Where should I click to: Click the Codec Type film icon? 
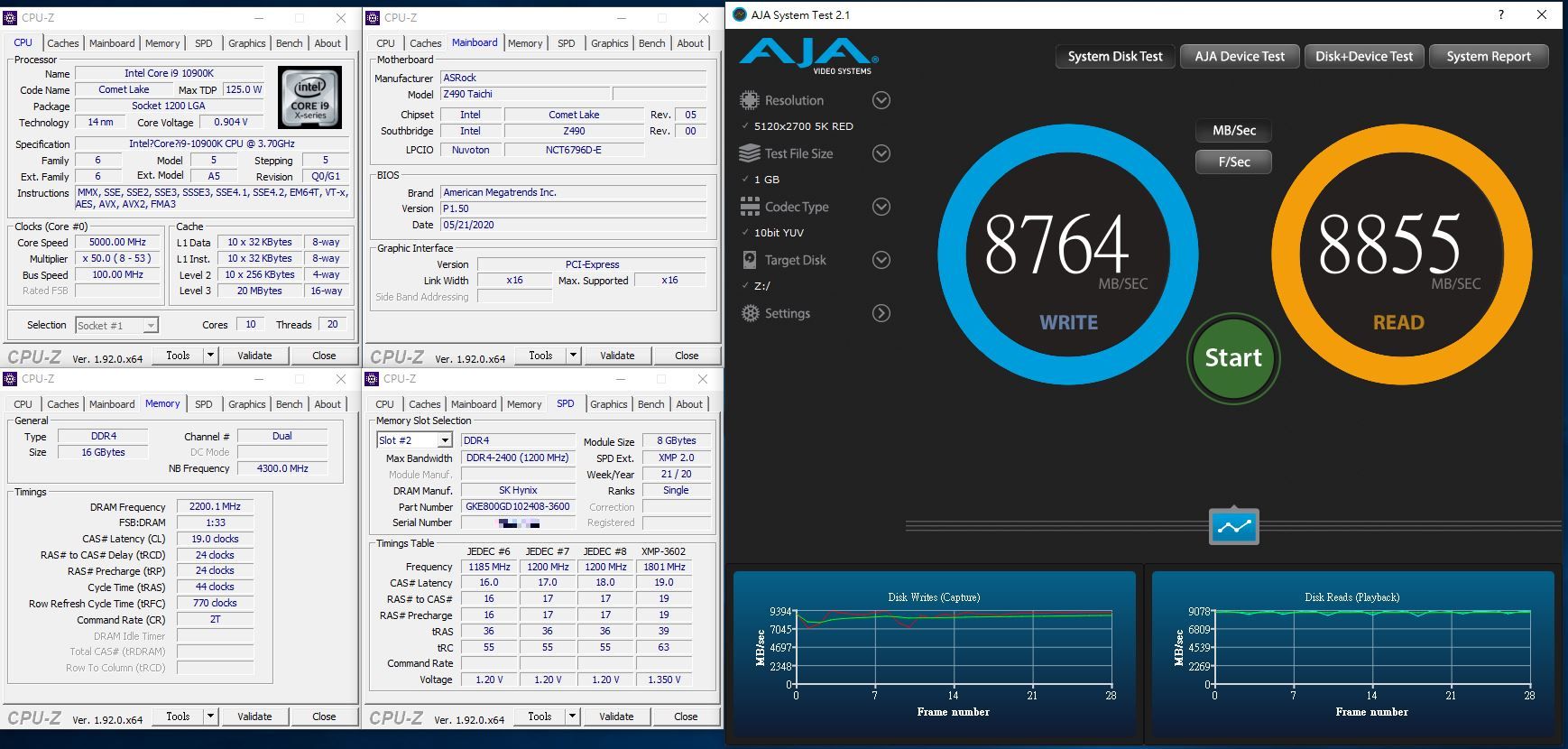click(750, 207)
